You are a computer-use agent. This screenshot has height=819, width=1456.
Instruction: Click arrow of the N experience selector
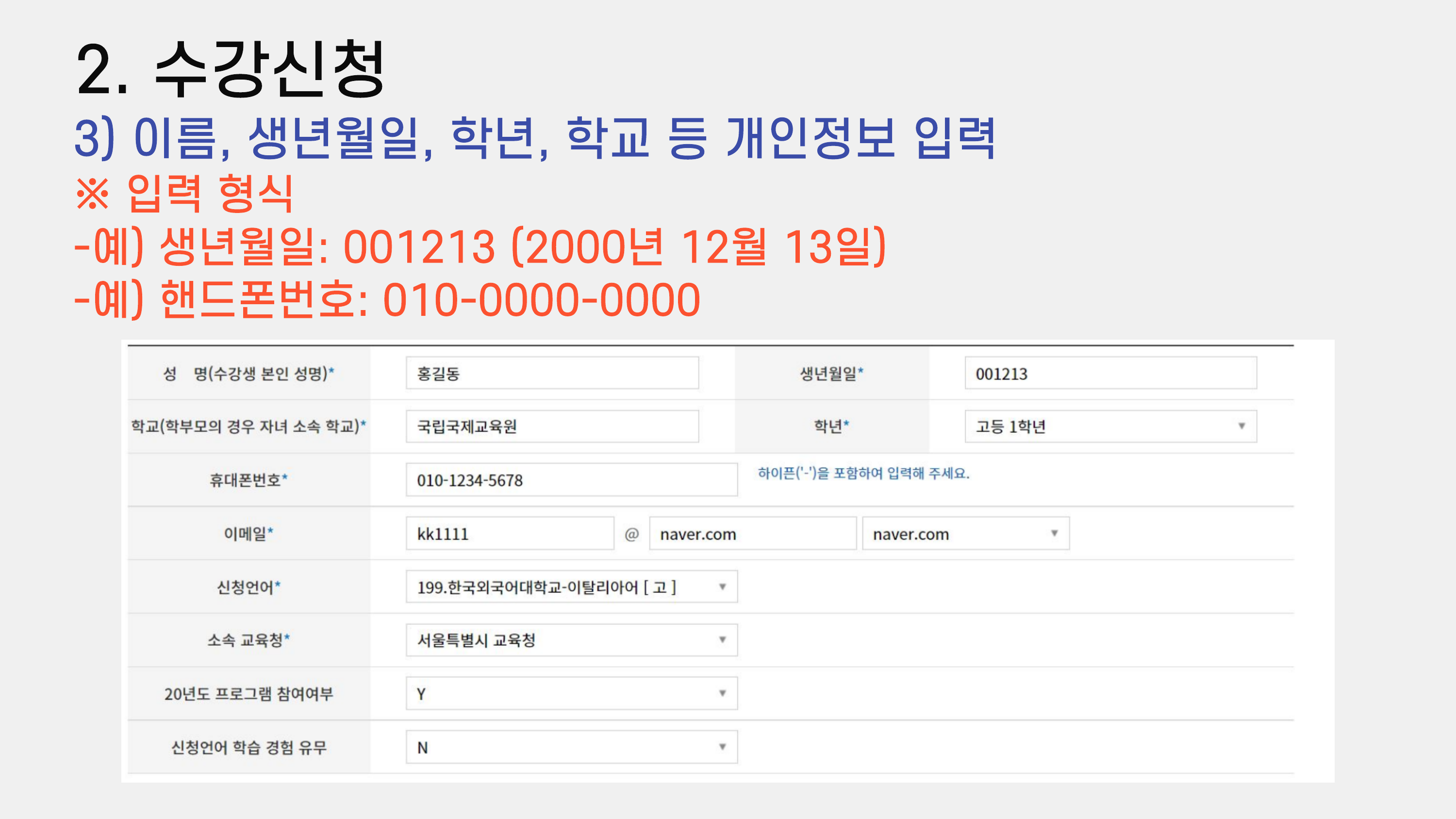[722, 747]
